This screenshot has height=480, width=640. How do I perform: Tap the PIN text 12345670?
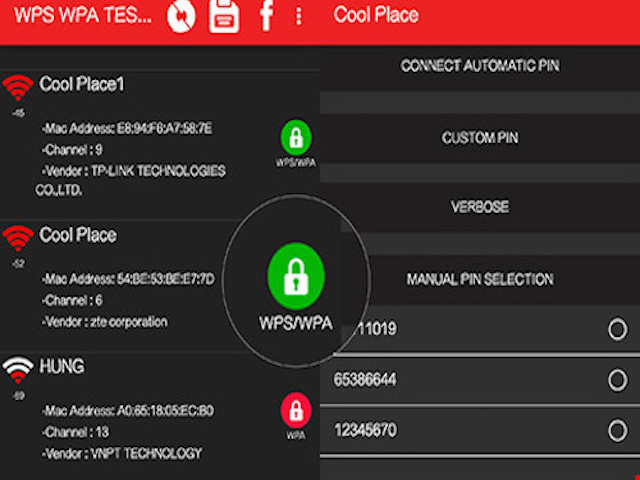coord(365,430)
